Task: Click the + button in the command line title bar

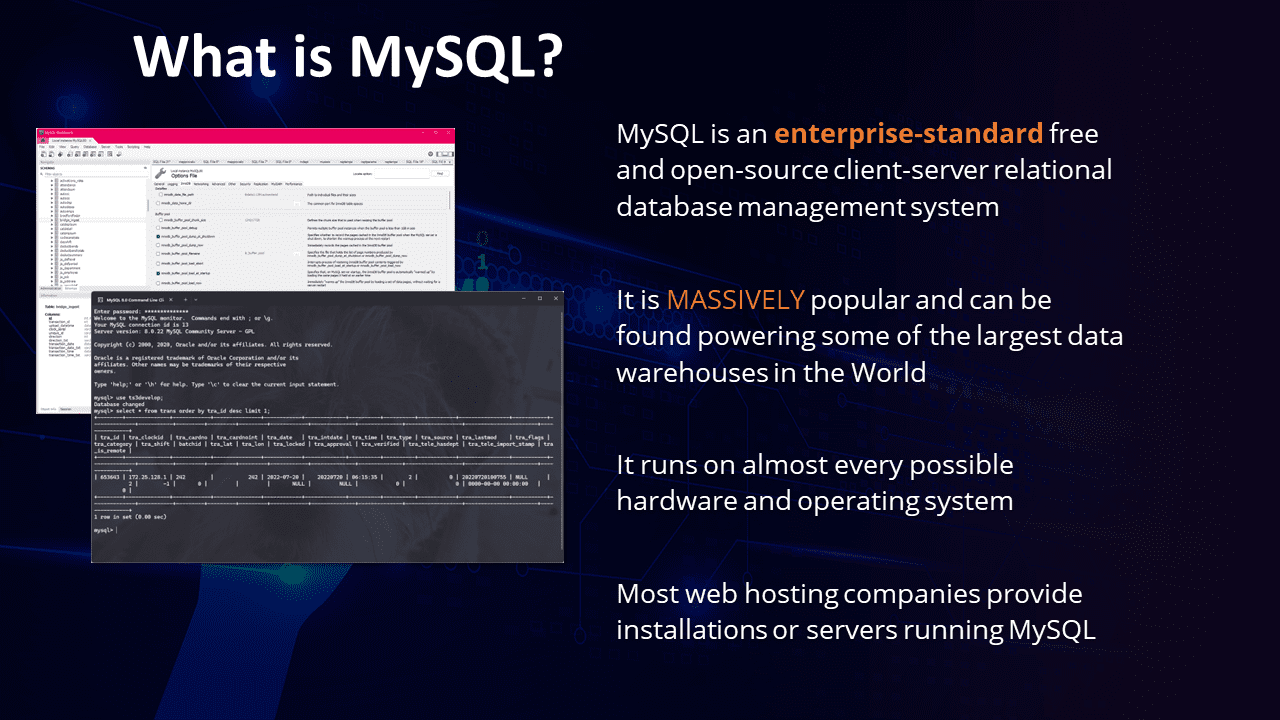Action: 185,297
